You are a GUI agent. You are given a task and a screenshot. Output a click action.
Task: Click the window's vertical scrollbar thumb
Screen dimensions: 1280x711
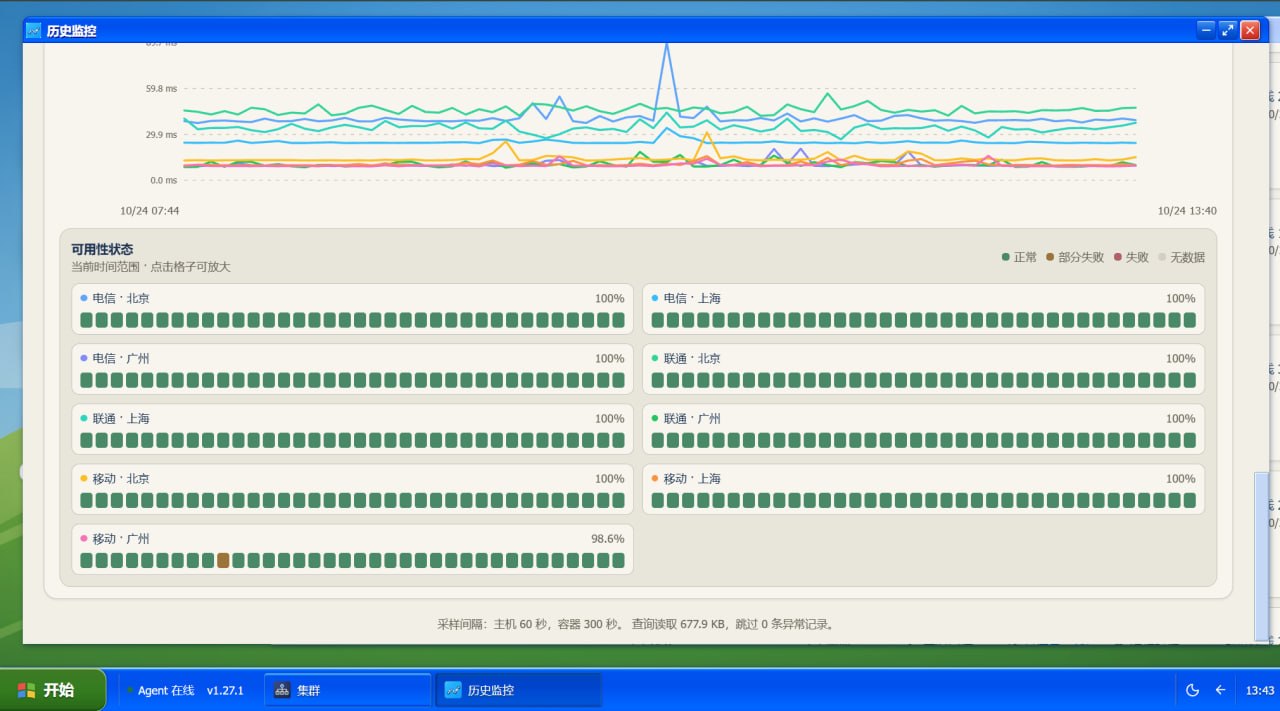tap(1261, 556)
